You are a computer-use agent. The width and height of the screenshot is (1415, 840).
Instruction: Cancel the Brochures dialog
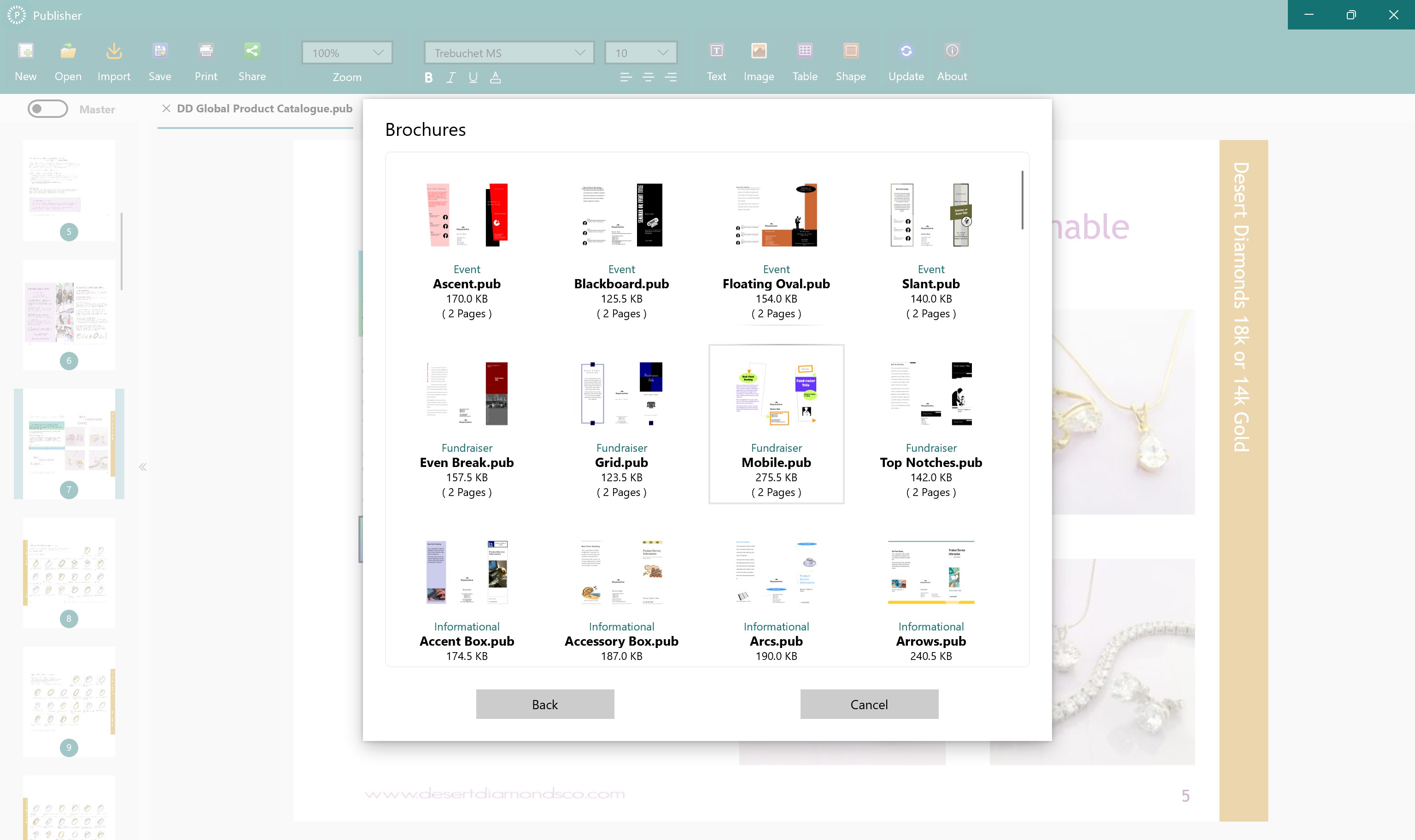[869, 704]
